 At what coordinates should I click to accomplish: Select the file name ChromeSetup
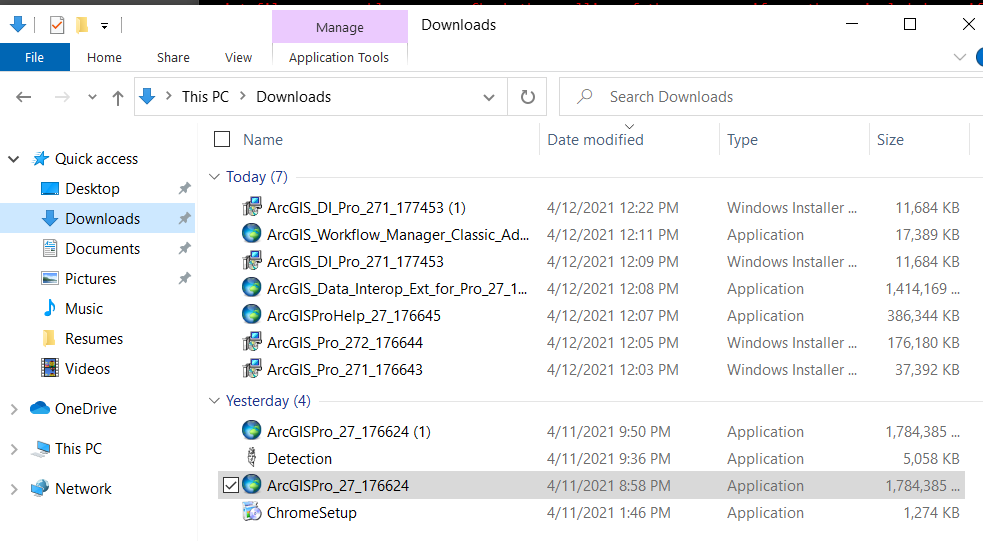(312, 513)
